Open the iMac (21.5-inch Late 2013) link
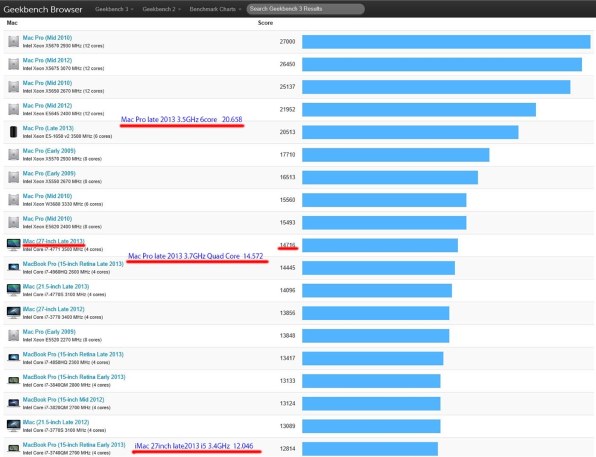This screenshot has height=457, width=596. (x=56, y=287)
